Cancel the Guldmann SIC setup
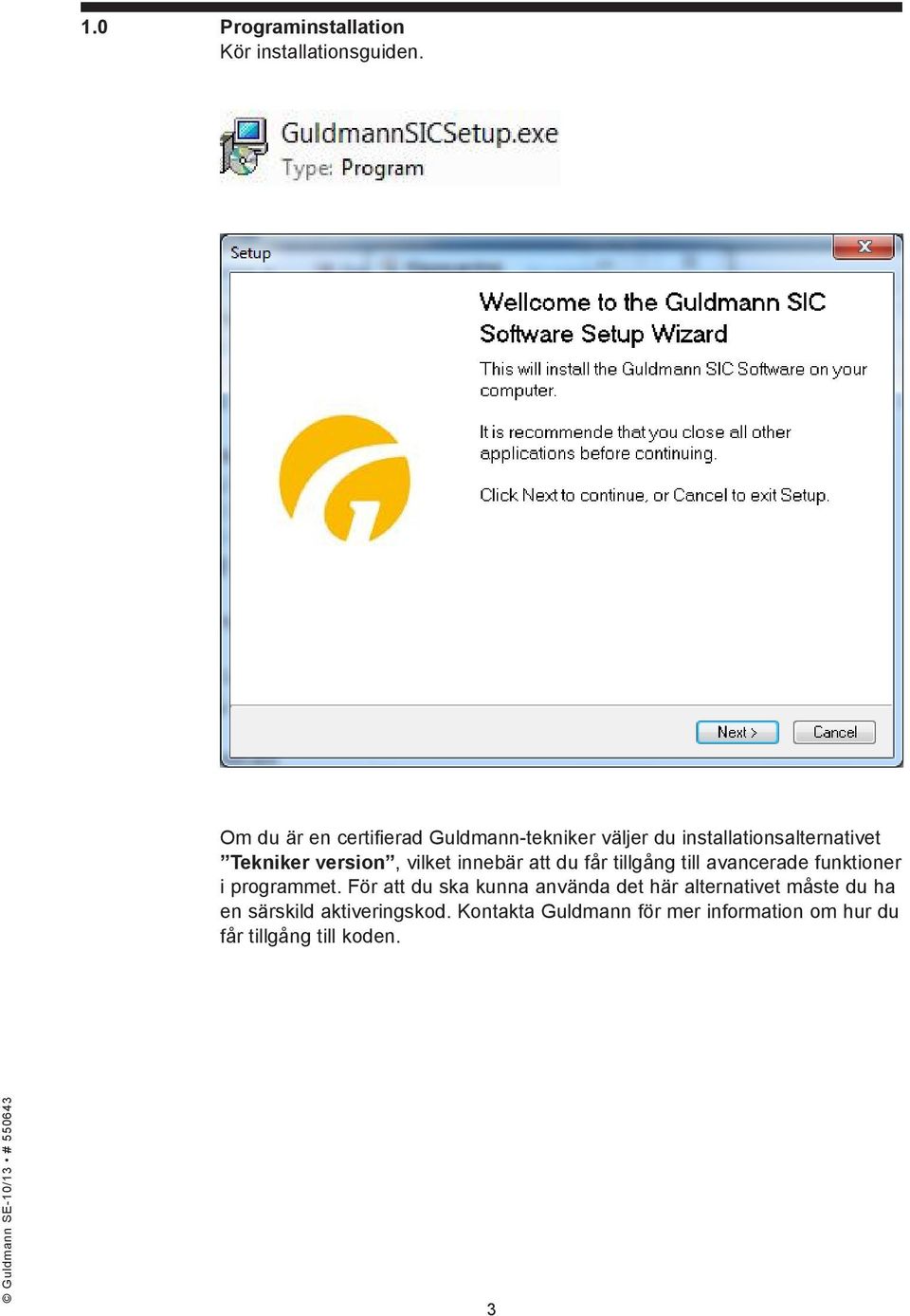Image resolution: width=910 pixels, height=1316 pixels. 834,732
